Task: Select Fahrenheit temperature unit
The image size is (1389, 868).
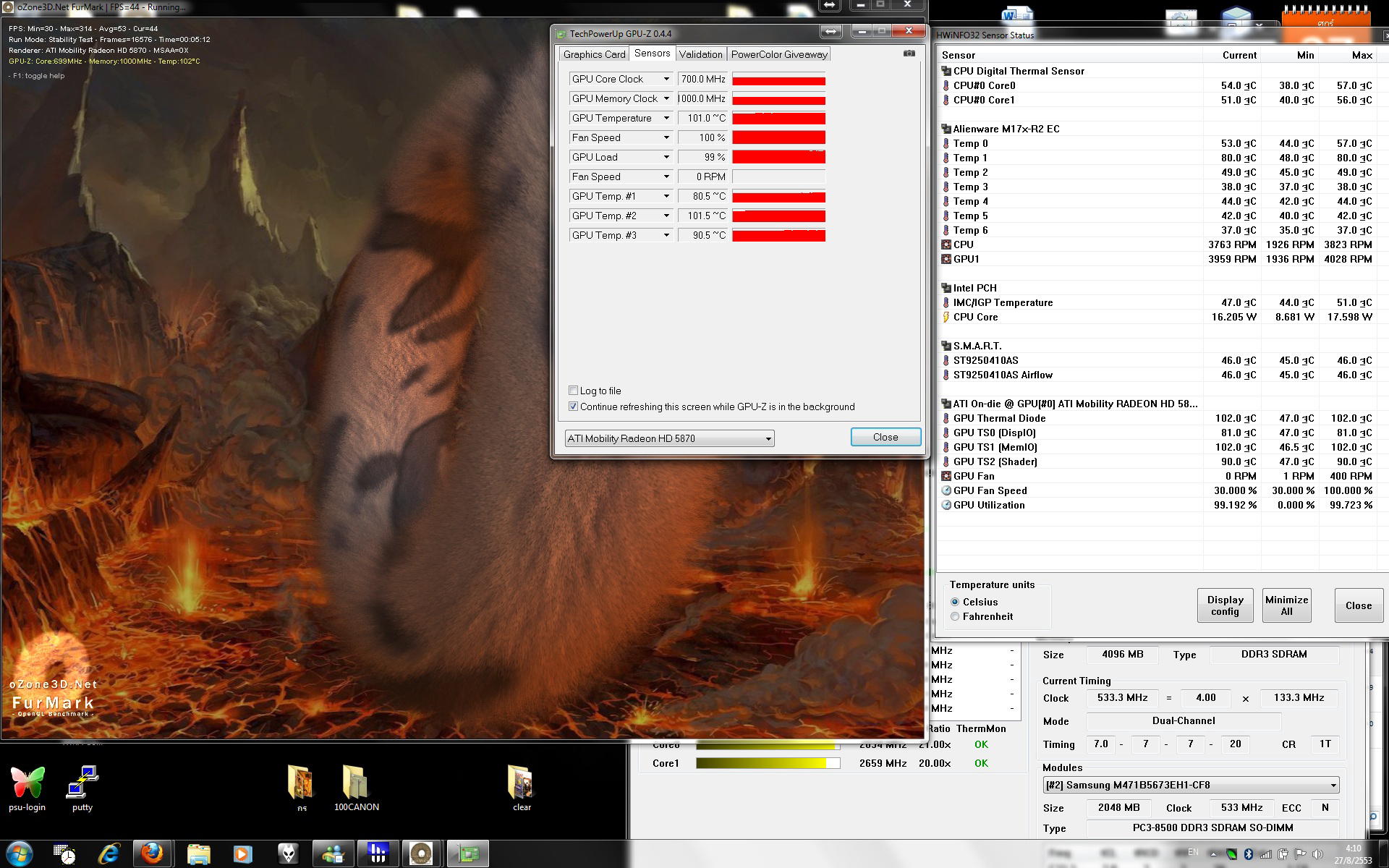Action: (955, 616)
